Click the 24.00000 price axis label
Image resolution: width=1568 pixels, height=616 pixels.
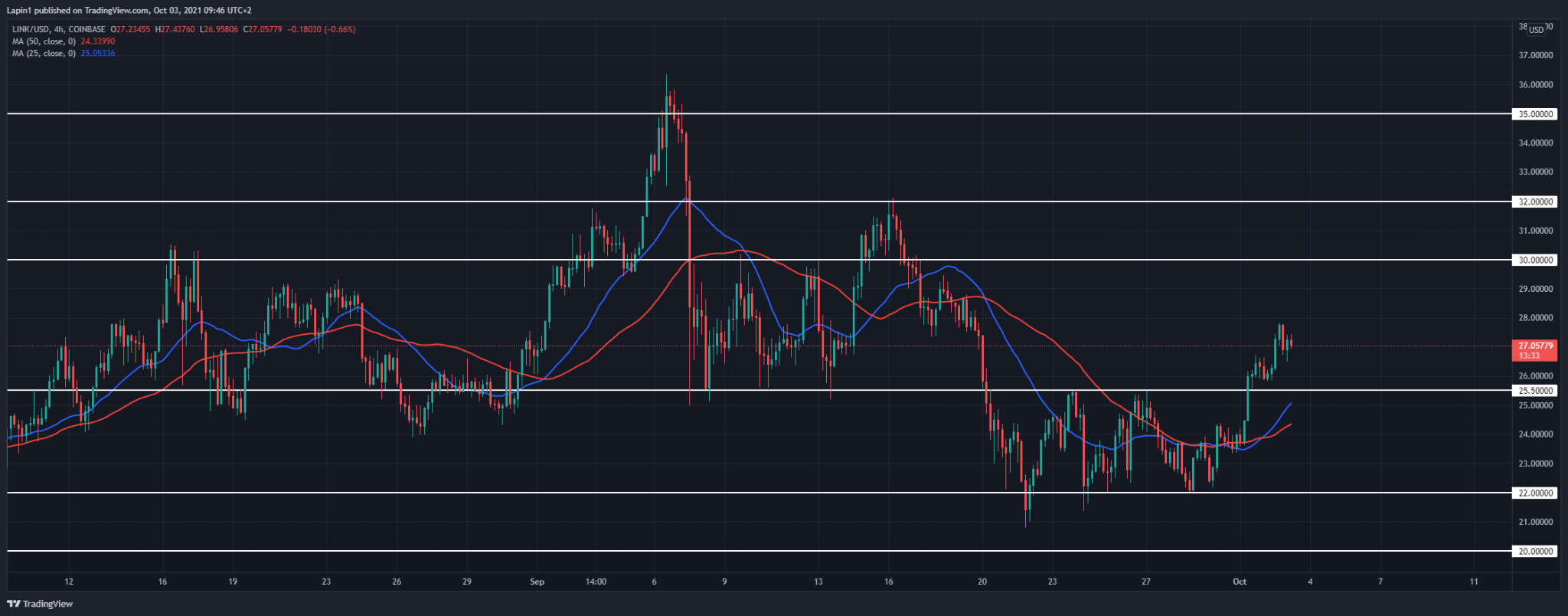click(1535, 434)
